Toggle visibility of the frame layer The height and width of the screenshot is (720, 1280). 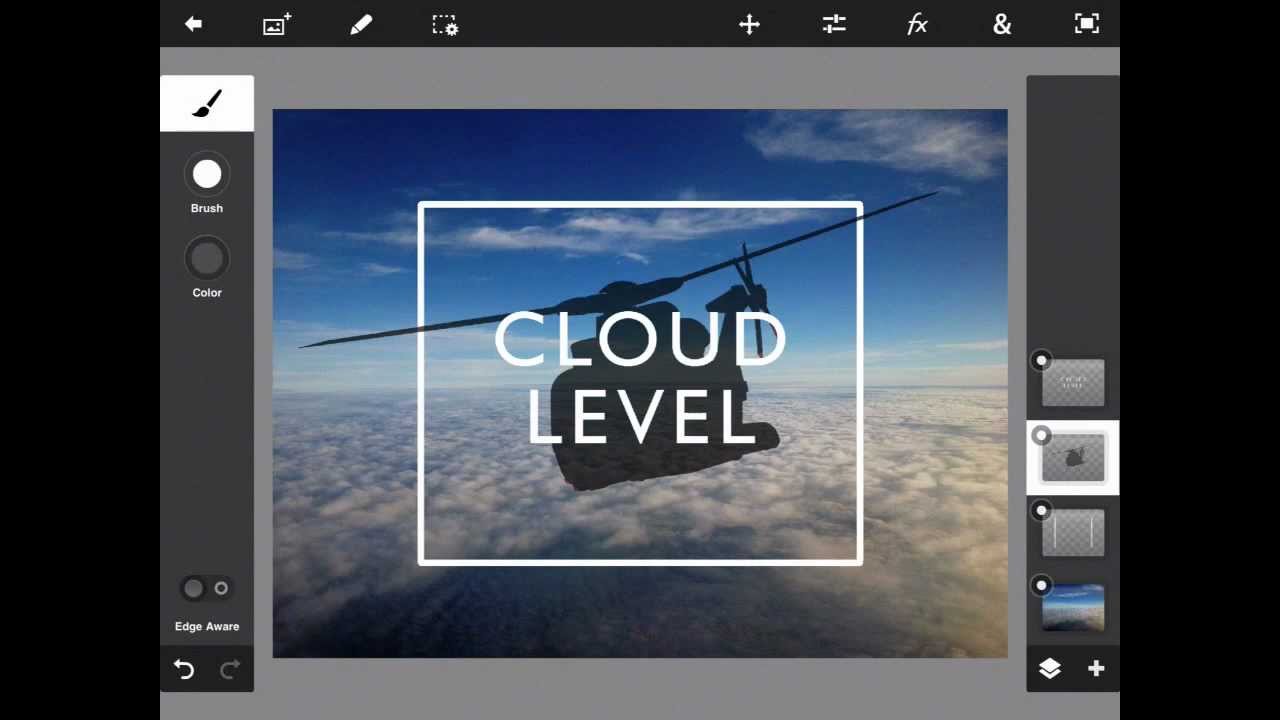pyautogui.click(x=1041, y=511)
